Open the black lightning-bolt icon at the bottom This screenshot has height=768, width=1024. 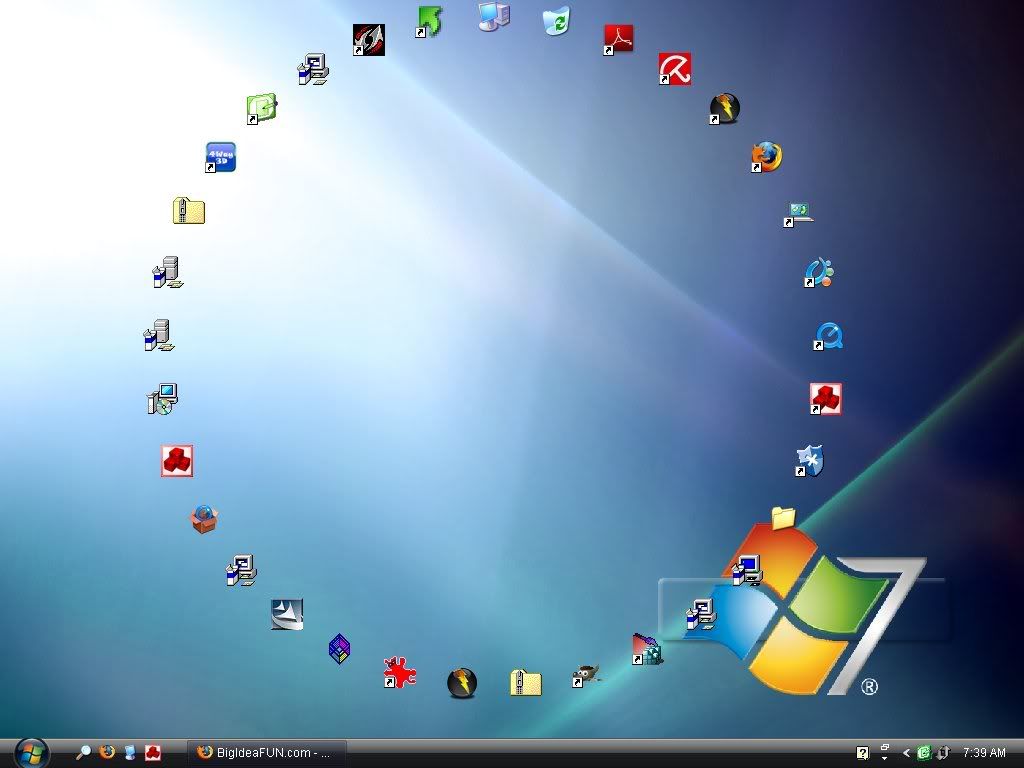tap(462, 683)
